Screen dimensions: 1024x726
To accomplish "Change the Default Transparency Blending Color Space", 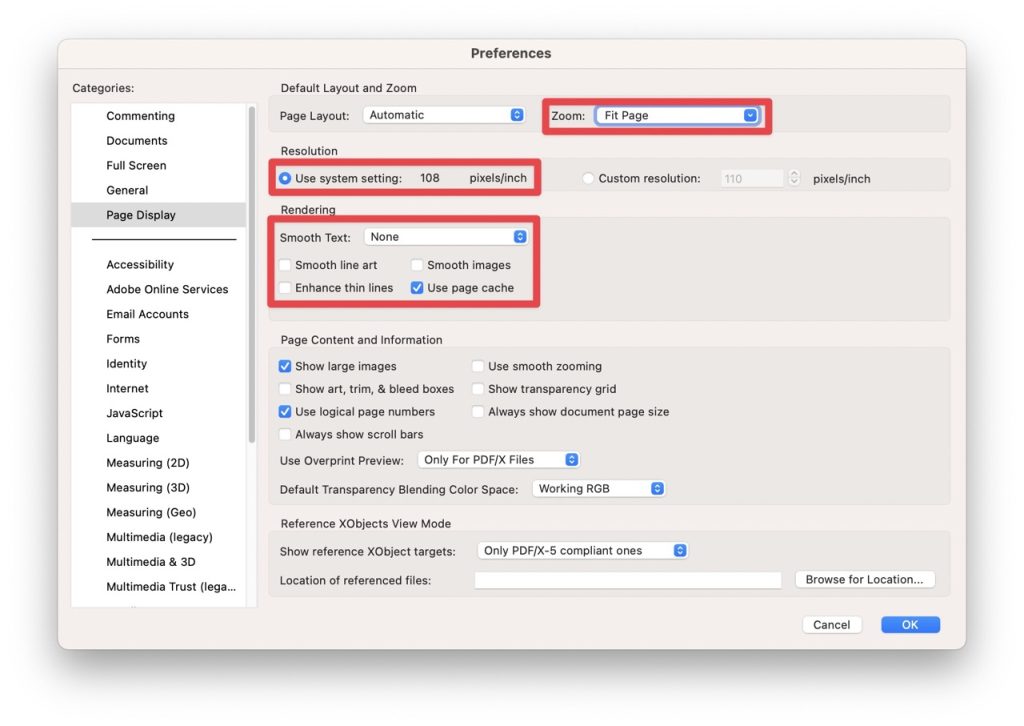I will click(598, 488).
